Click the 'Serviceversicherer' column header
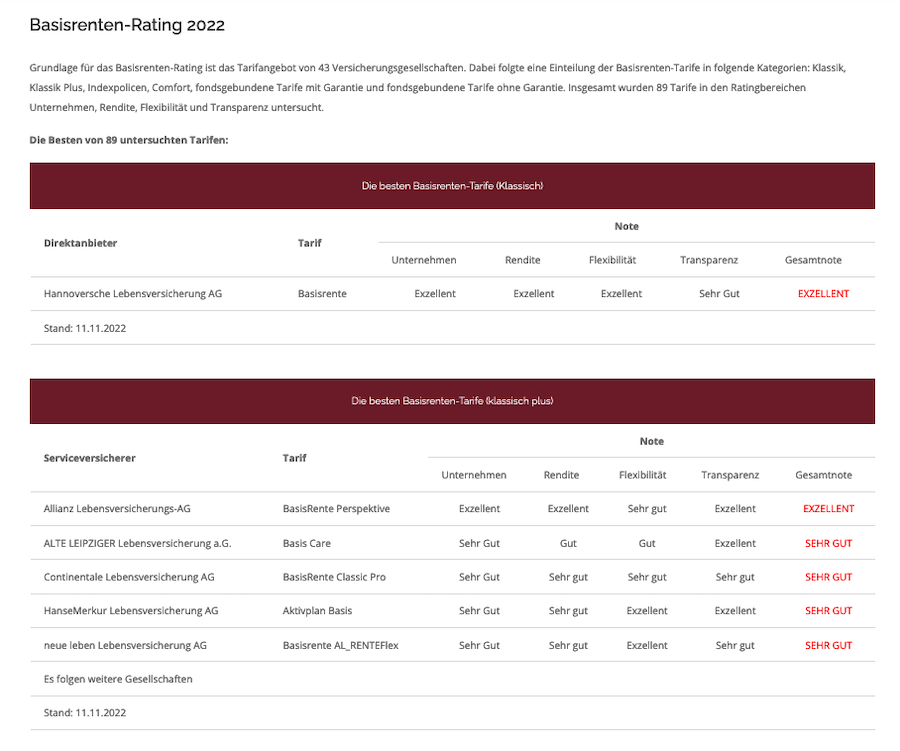Image resolution: width=900 pixels, height=751 pixels. 90,458
